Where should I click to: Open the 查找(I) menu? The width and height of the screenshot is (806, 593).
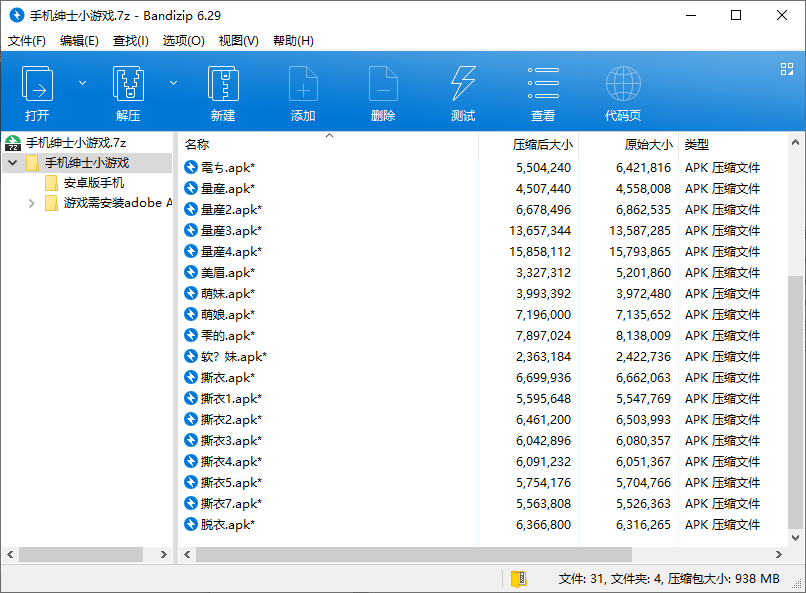131,41
